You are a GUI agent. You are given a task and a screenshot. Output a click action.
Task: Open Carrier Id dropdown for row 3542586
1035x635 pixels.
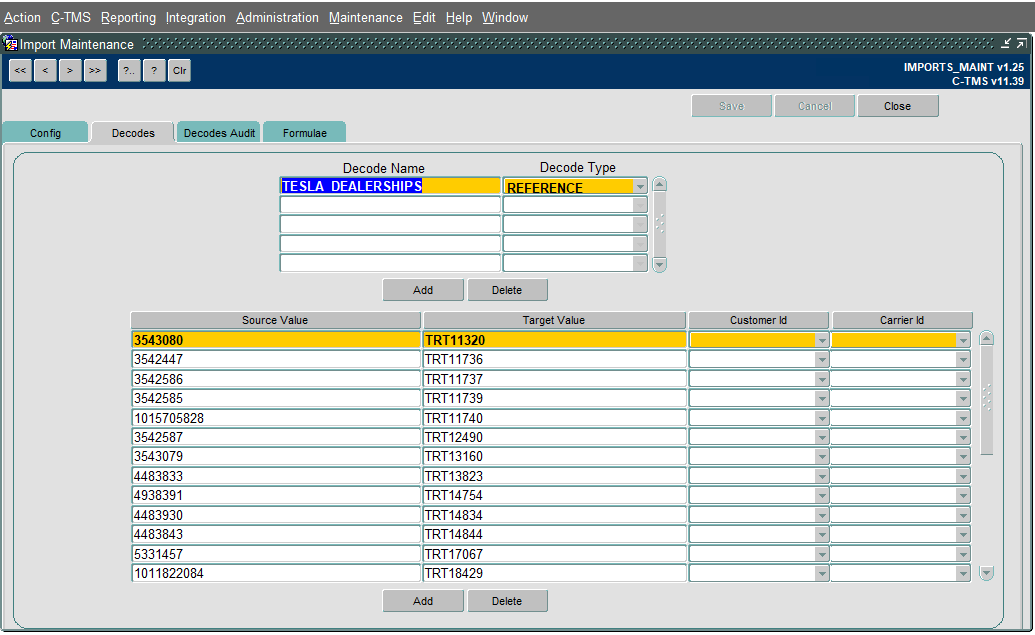coord(963,380)
